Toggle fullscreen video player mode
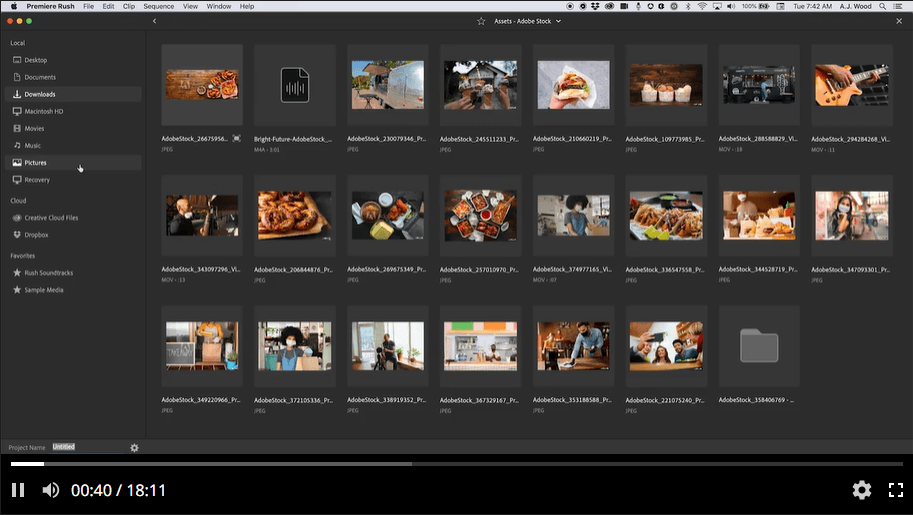913x515 pixels. pyautogui.click(x=895, y=490)
